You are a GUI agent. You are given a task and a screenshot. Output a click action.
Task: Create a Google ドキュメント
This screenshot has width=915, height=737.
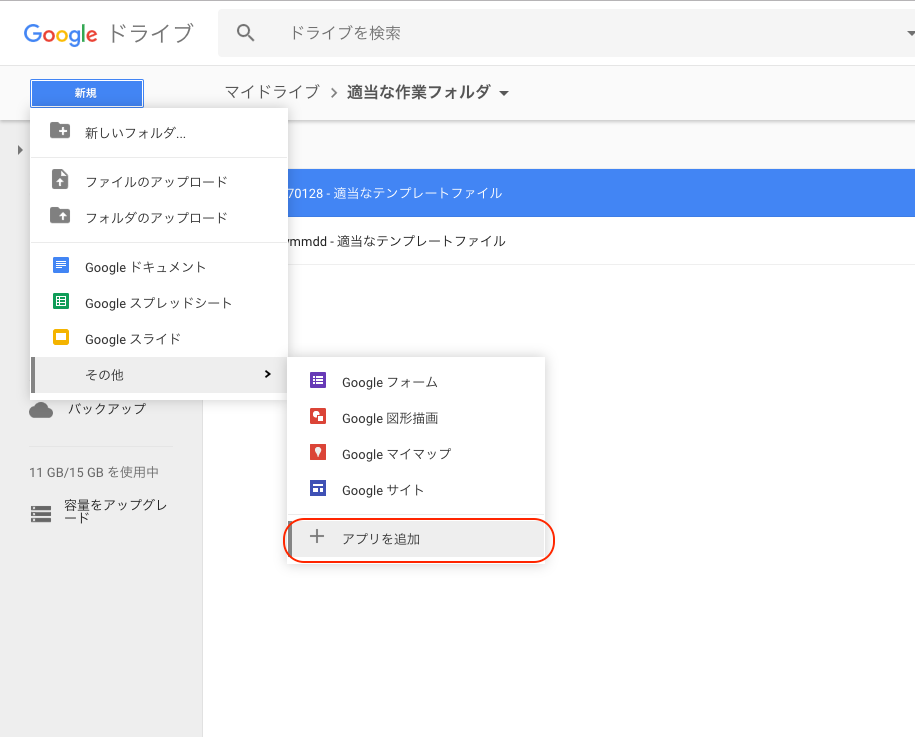pos(159,267)
